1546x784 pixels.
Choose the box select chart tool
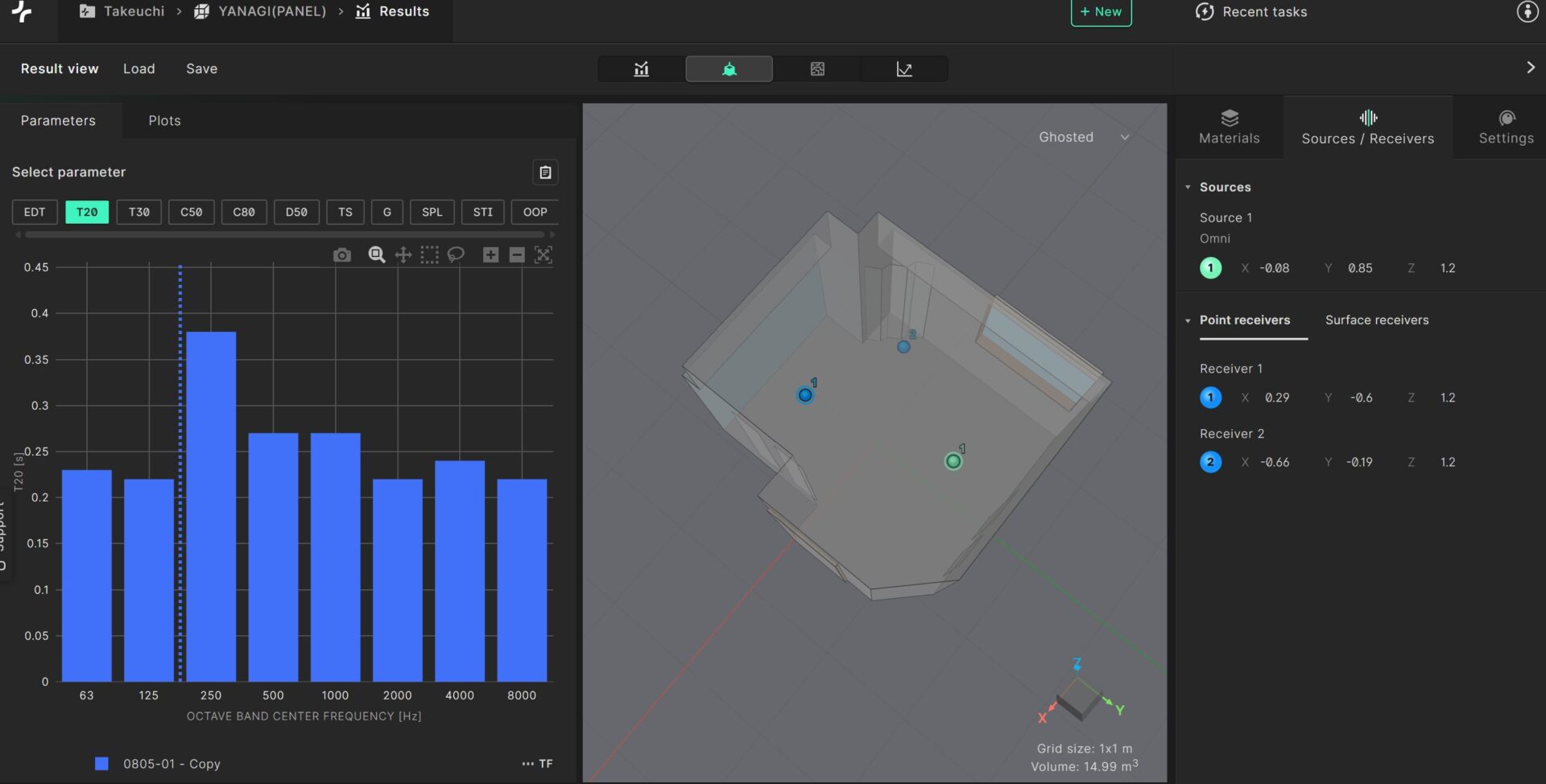pyautogui.click(x=430, y=255)
